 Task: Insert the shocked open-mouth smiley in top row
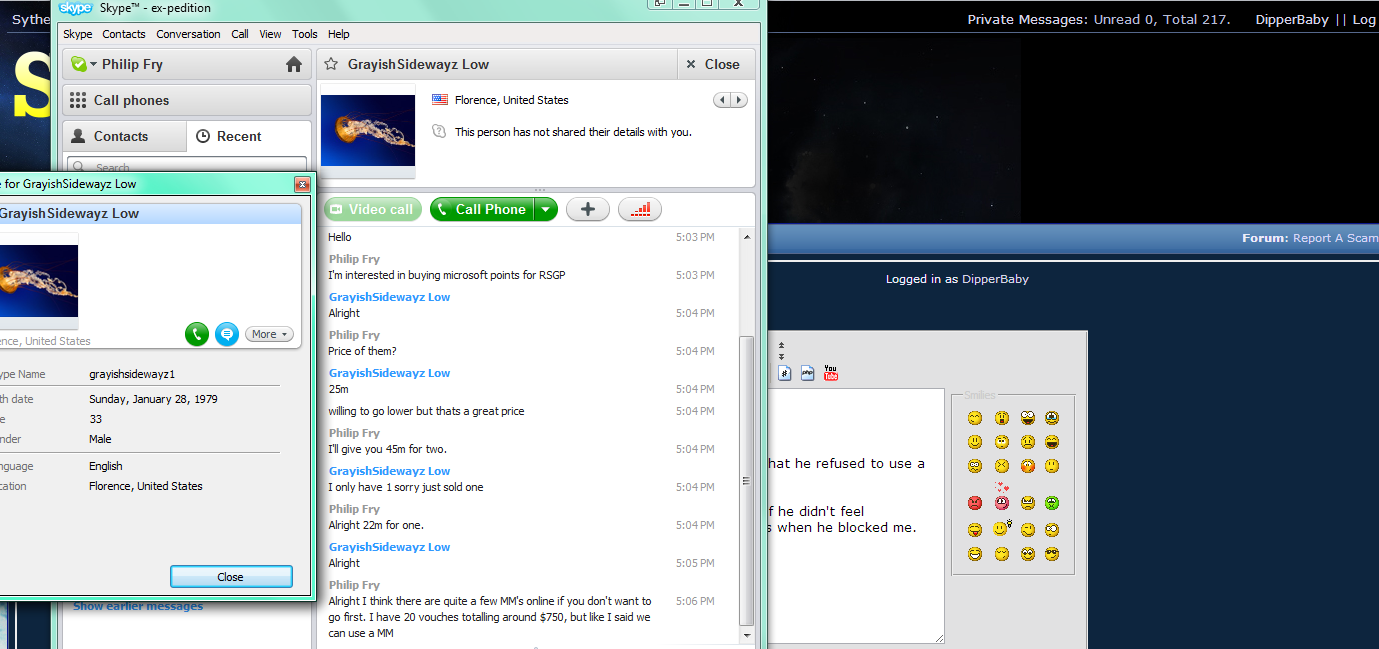(1001, 418)
